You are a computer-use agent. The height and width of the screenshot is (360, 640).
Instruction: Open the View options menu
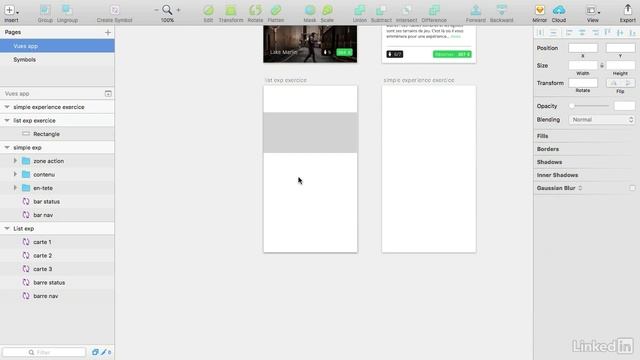pyautogui.click(x=593, y=10)
